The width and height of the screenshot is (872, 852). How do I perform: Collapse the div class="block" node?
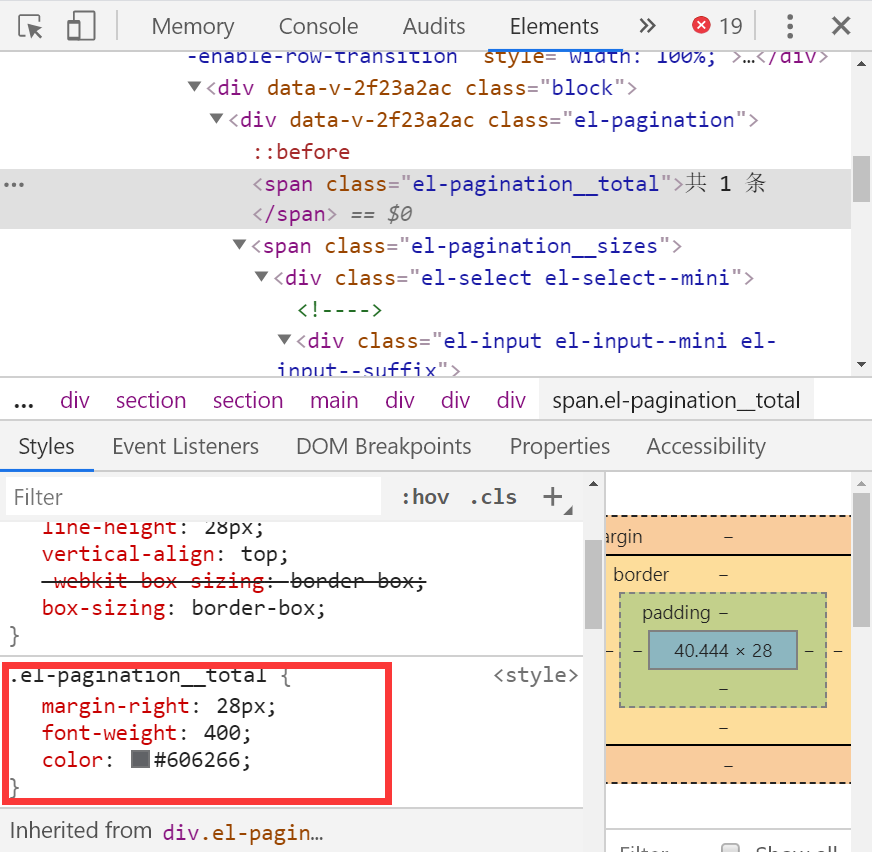coord(195,87)
